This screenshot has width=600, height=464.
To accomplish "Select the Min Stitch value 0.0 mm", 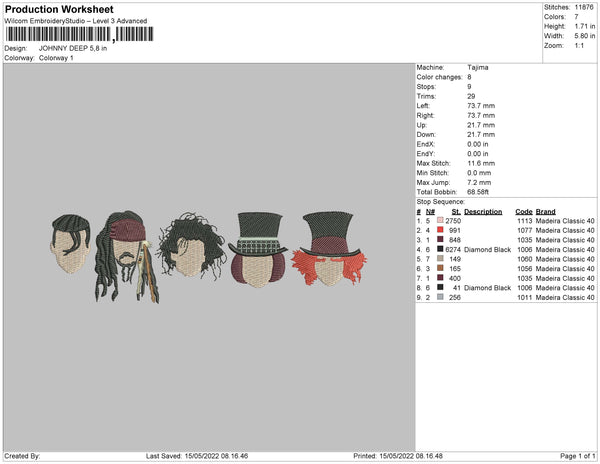I will click(479, 173).
